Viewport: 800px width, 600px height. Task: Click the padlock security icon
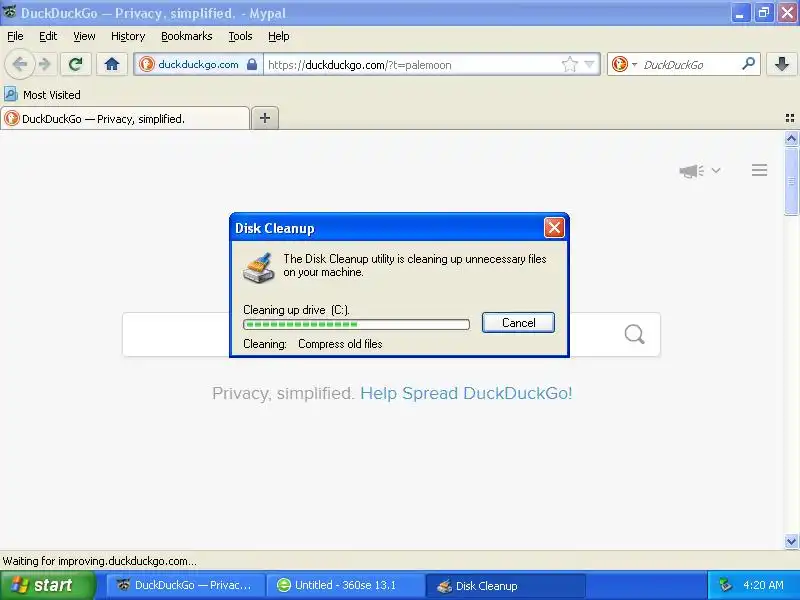click(x=252, y=64)
